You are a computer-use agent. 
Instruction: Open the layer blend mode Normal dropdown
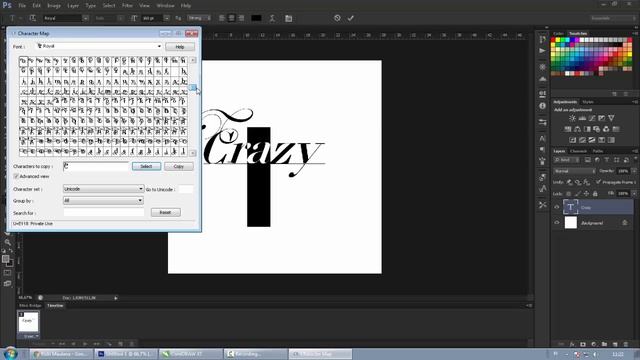(575, 171)
